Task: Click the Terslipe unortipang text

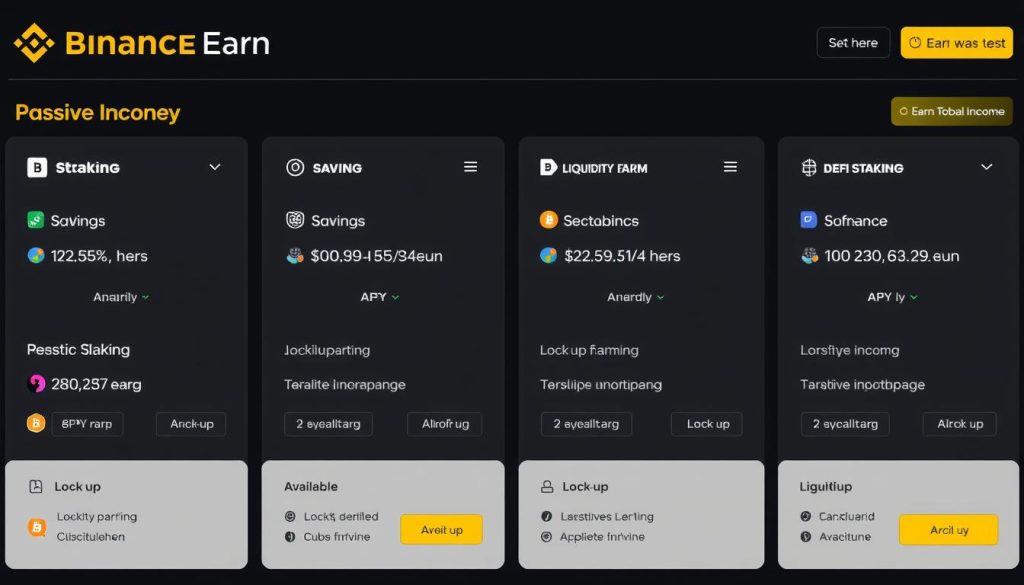Action: point(601,385)
